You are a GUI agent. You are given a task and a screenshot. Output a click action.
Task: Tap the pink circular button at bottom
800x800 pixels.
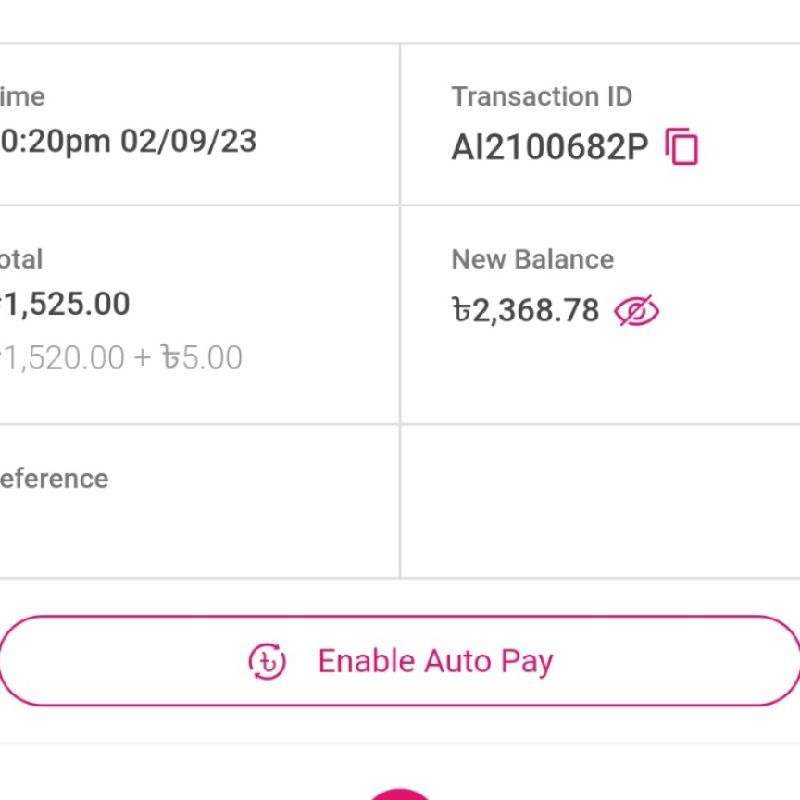tap(400, 794)
